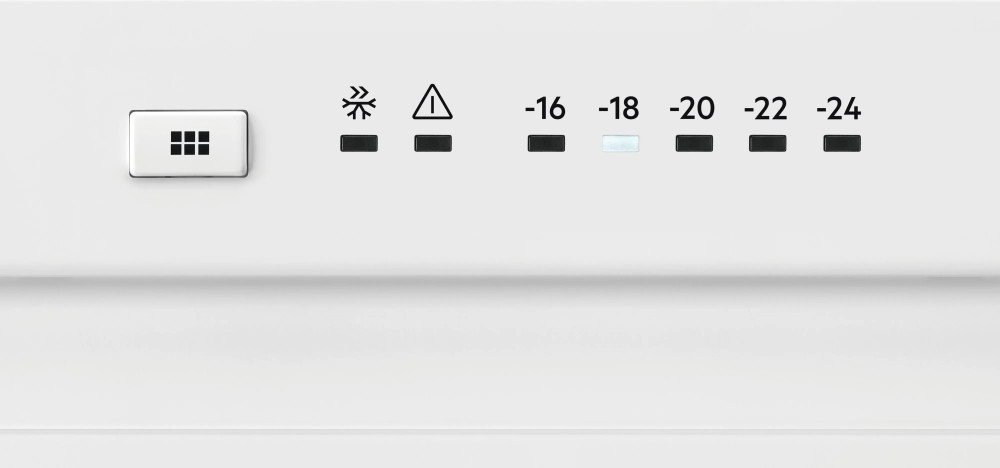Click the fast-freeze snowflake icon

(x=359, y=103)
